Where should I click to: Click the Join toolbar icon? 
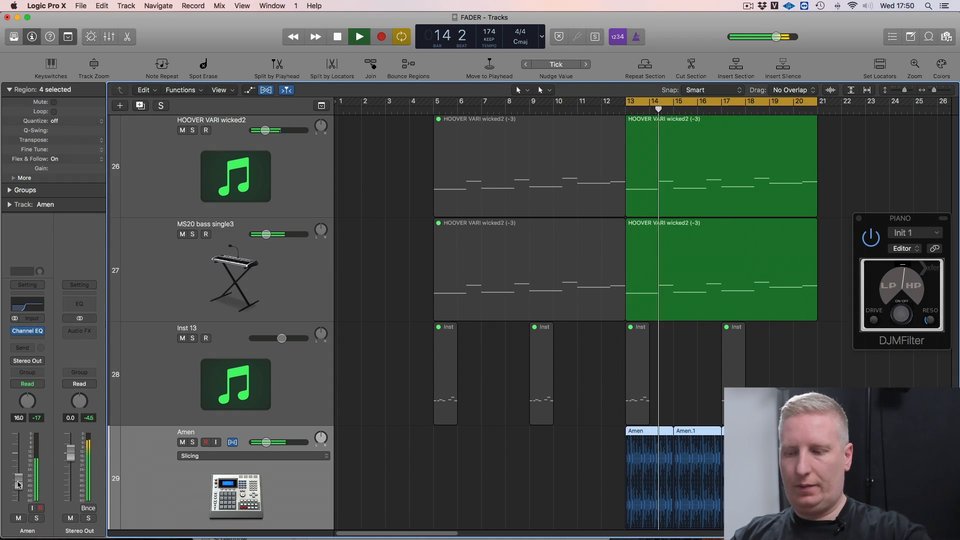[370, 64]
